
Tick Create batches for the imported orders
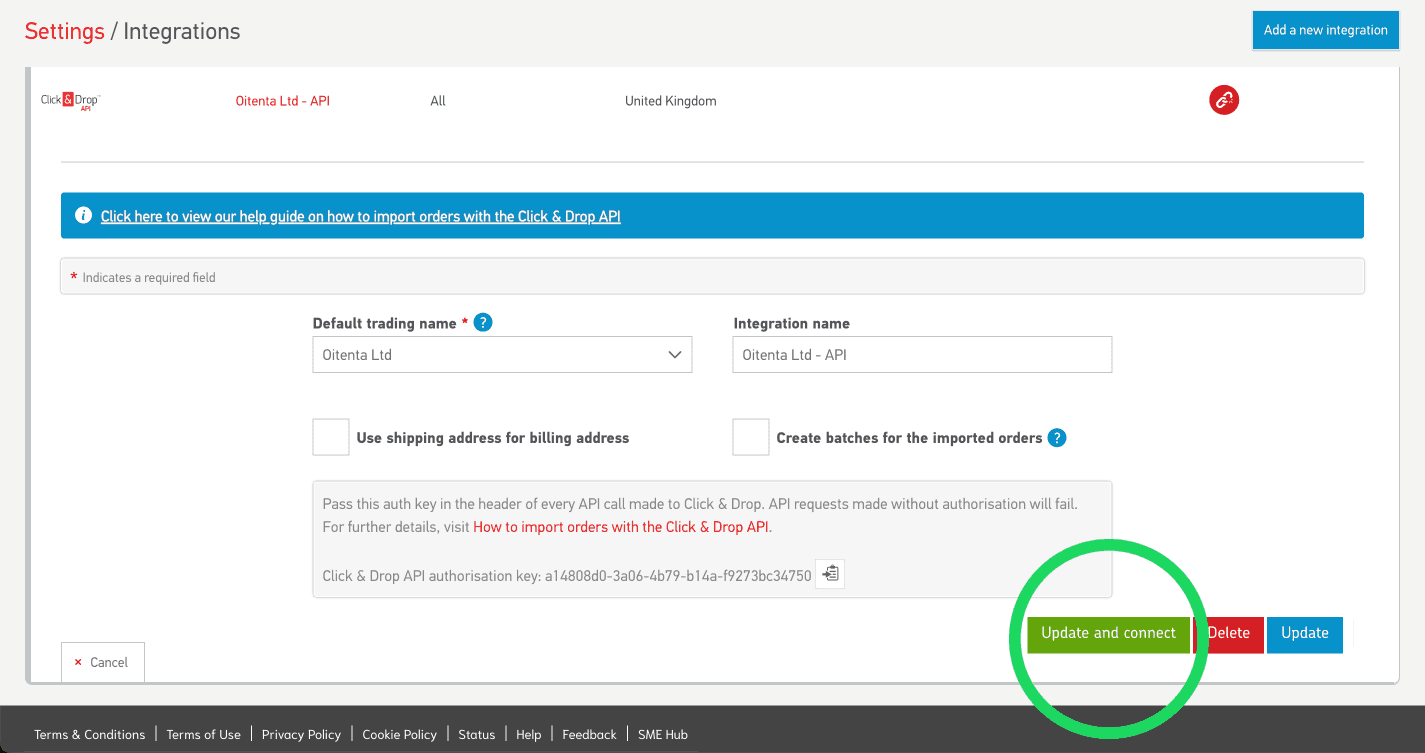point(751,437)
